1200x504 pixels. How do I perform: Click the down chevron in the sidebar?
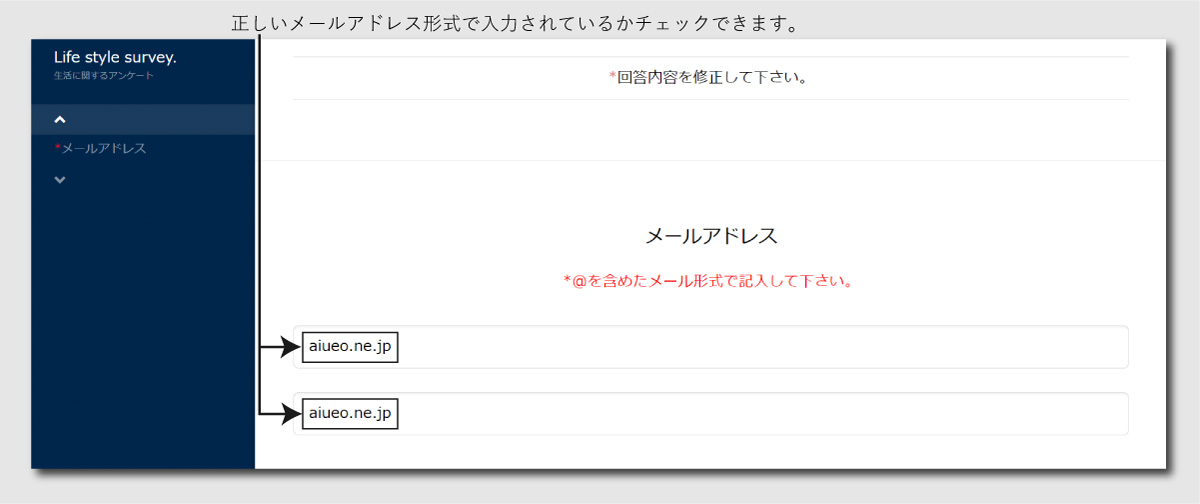(x=60, y=180)
